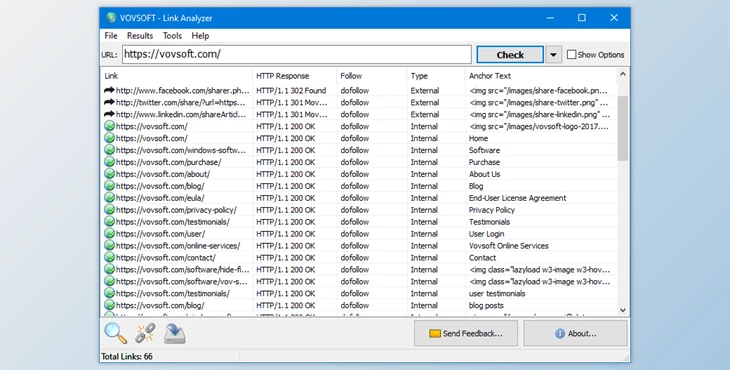Click green check icon of vovsoft.com/contact/ row
730x370 pixels.
(109, 257)
